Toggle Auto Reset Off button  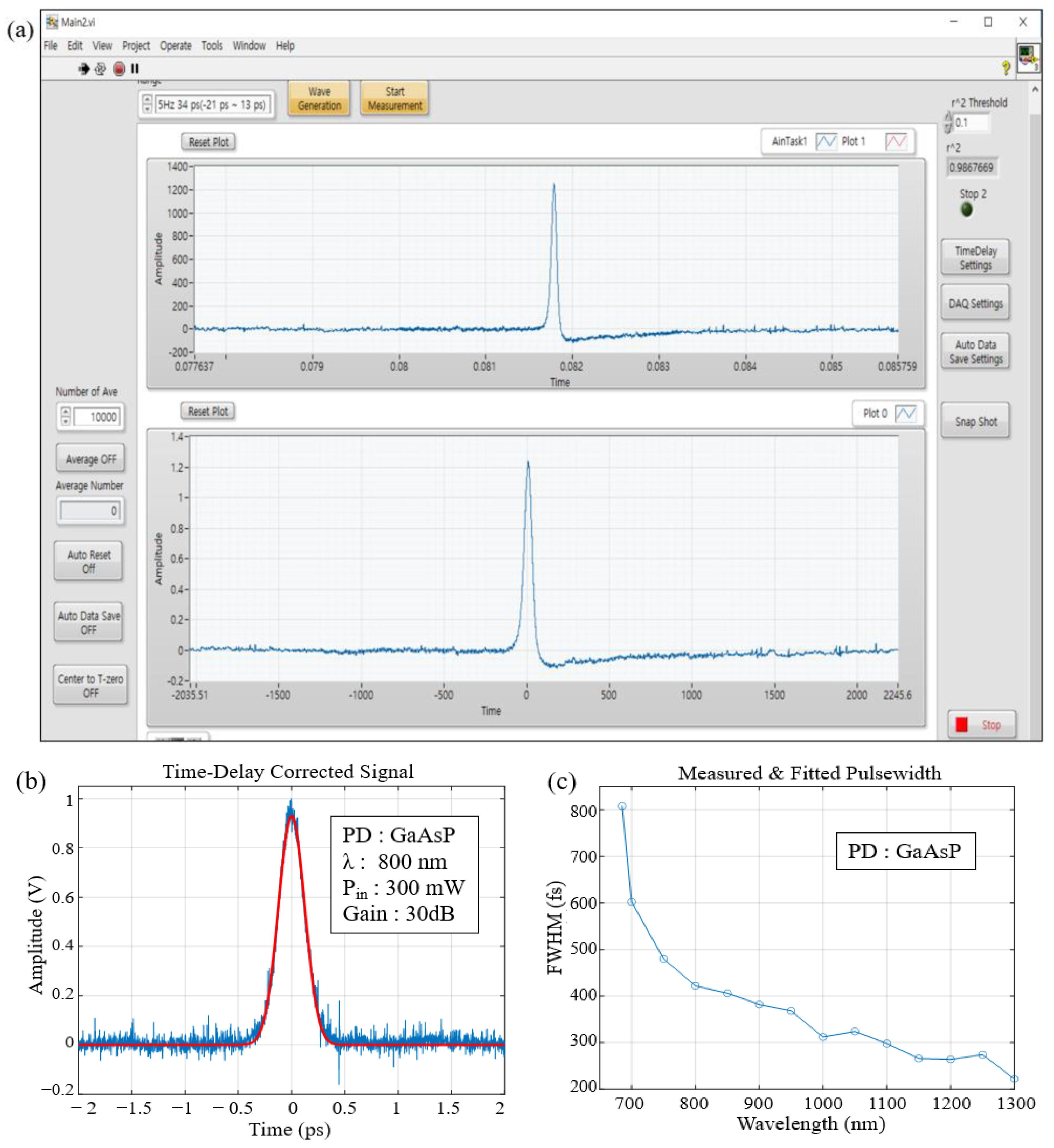click(x=89, y=561)
